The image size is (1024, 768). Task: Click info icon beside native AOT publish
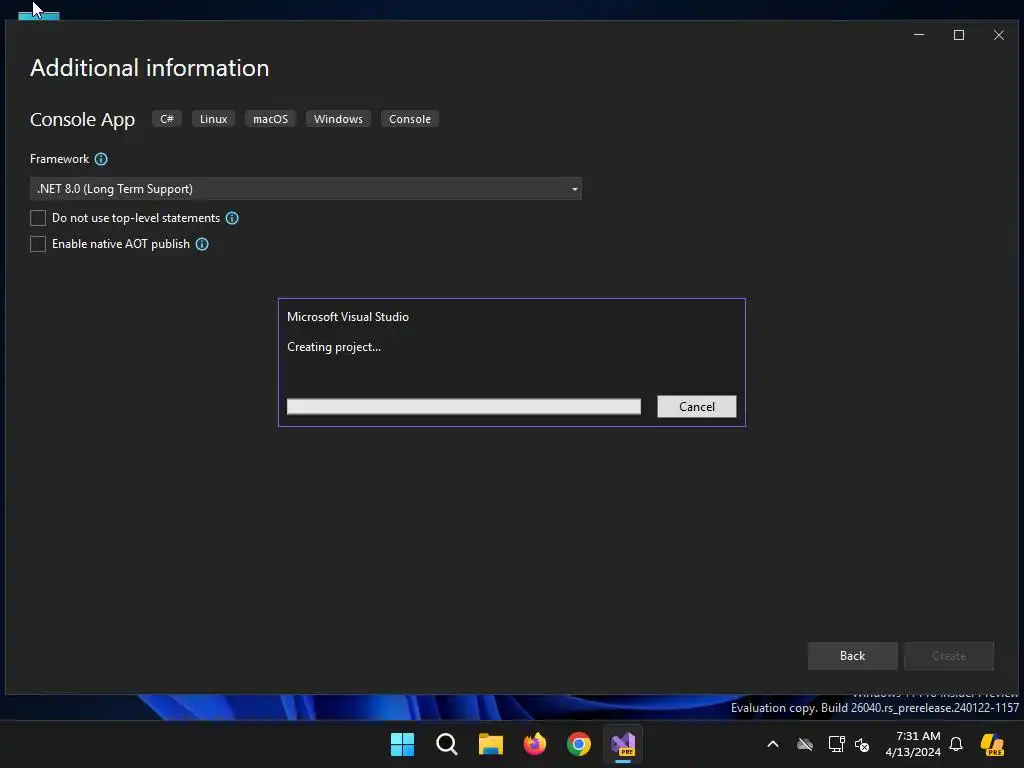(202, 244)
